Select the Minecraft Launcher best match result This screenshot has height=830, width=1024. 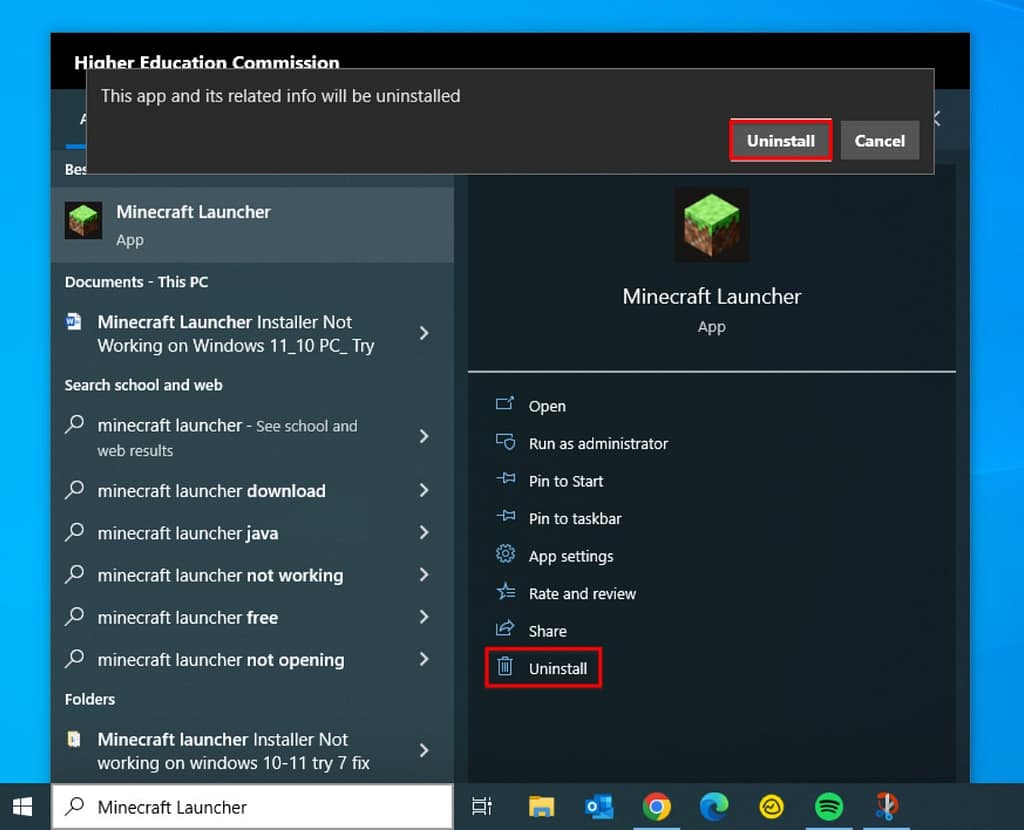tap(252, 225)
